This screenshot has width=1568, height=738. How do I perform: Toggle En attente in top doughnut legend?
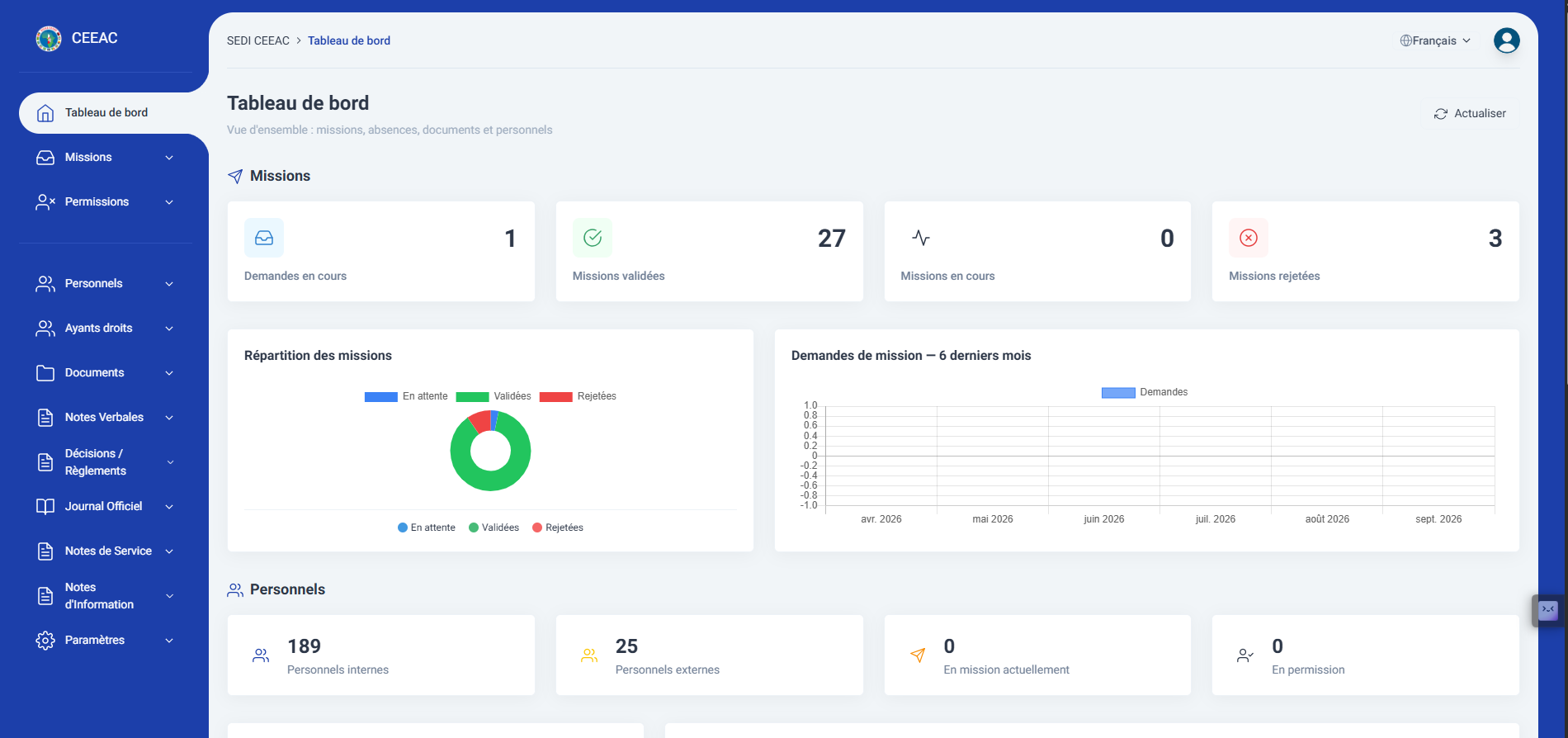(406, 396)
